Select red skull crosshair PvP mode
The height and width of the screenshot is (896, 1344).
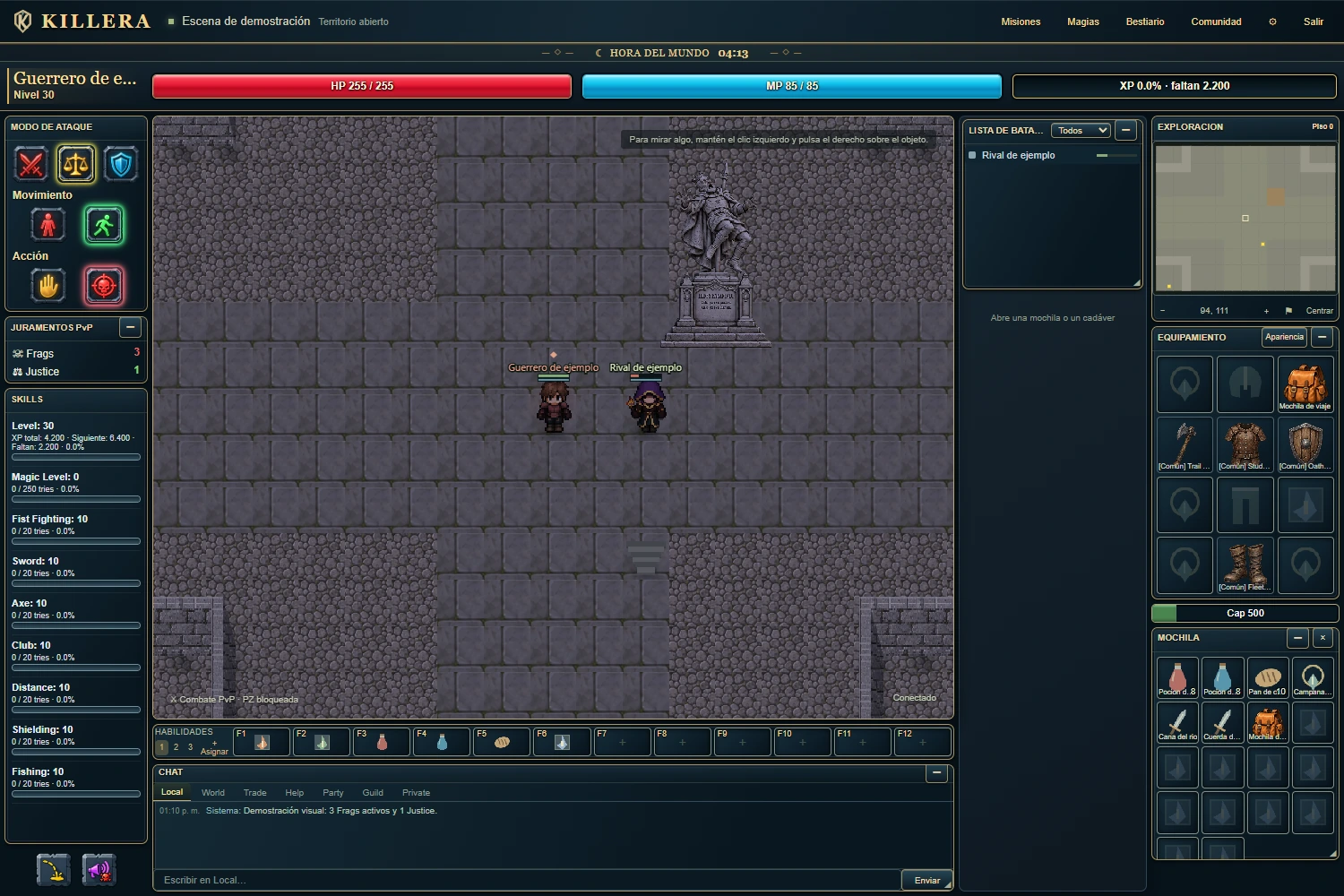pos(104,286)
